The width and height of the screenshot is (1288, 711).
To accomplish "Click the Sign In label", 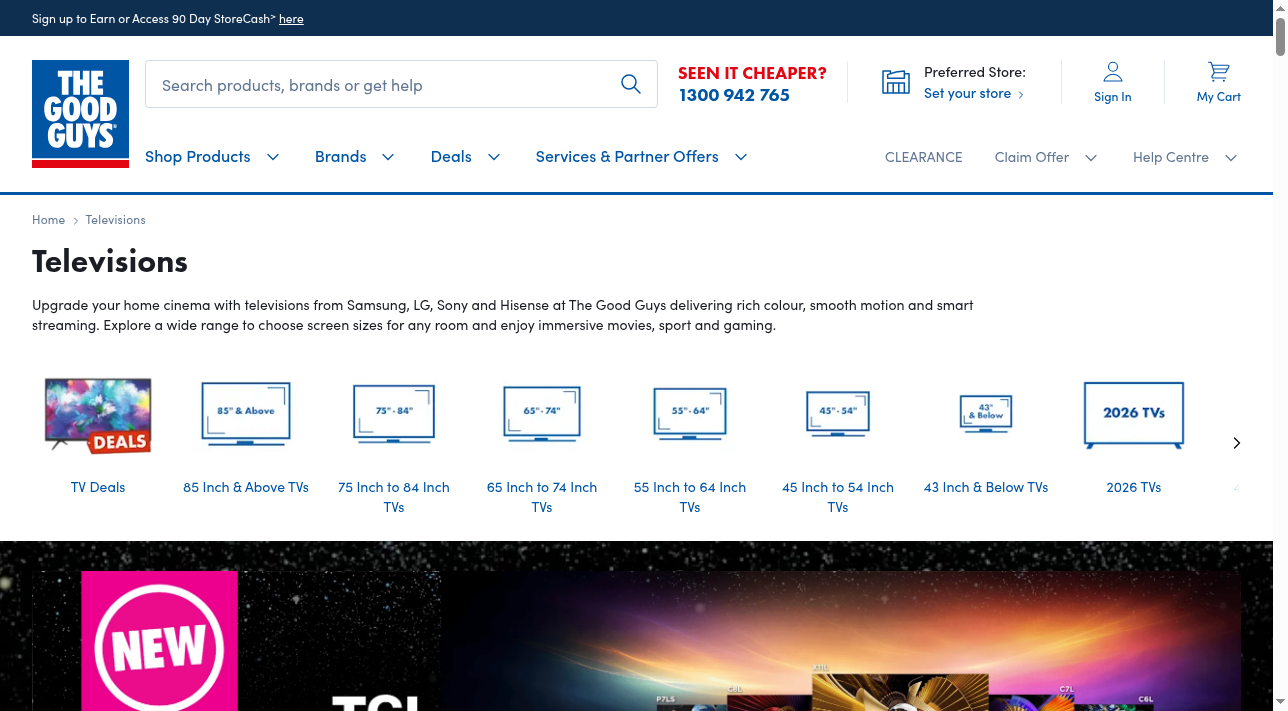I will click(1113, 97).
